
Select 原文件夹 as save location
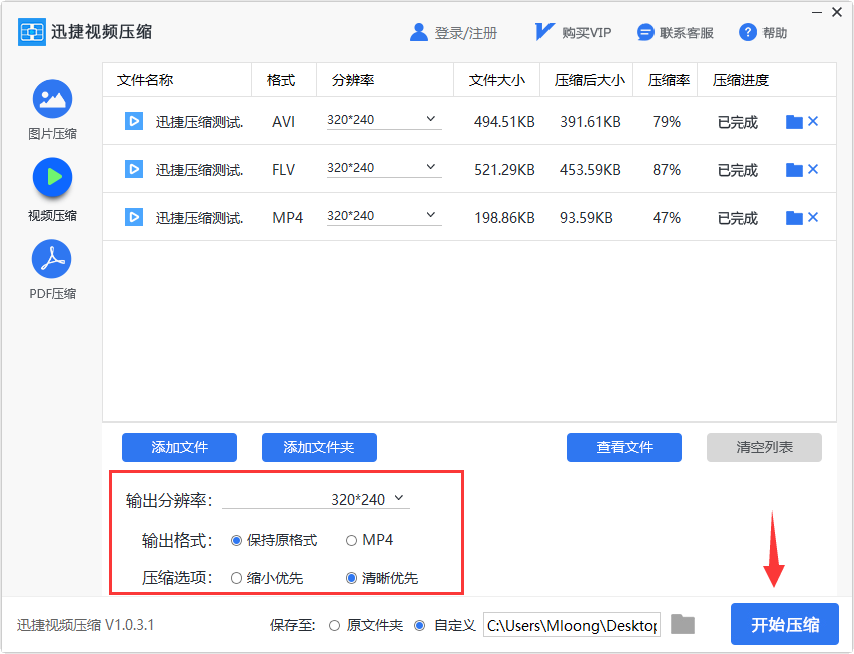[334, 626]
